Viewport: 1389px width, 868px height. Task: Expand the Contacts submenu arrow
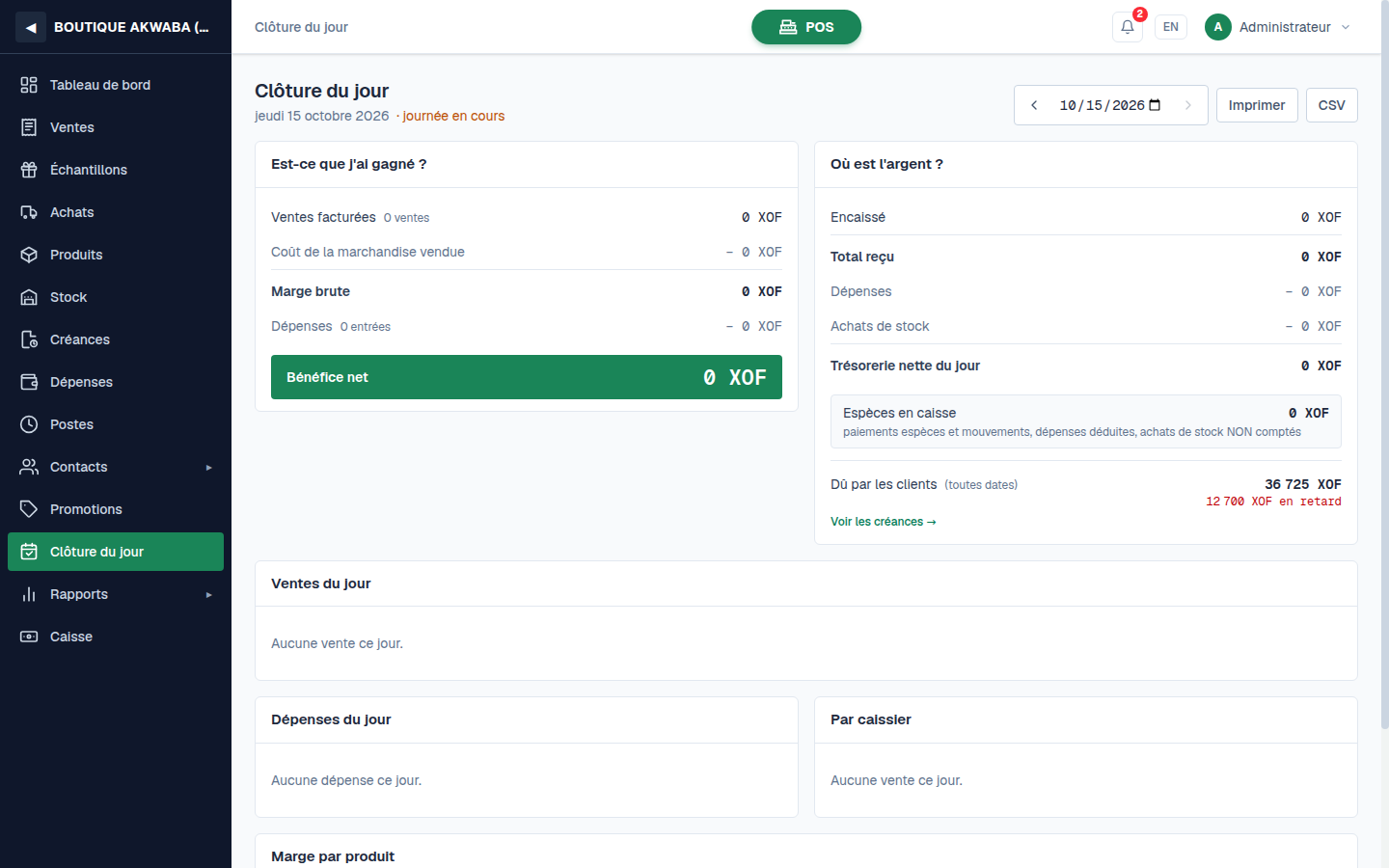[x=208, y=468]
